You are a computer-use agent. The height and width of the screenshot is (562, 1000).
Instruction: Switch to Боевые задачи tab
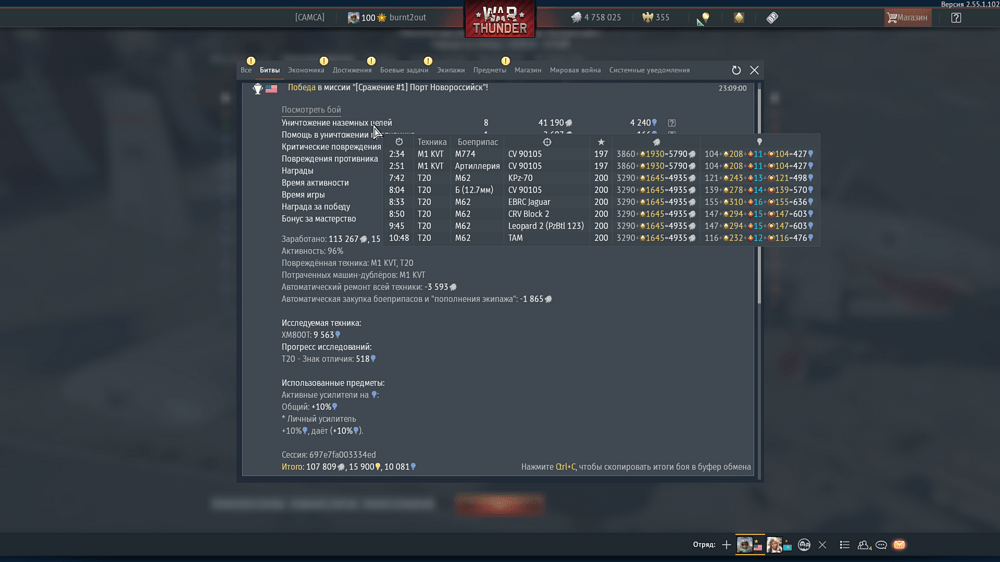tap(404, 70)
